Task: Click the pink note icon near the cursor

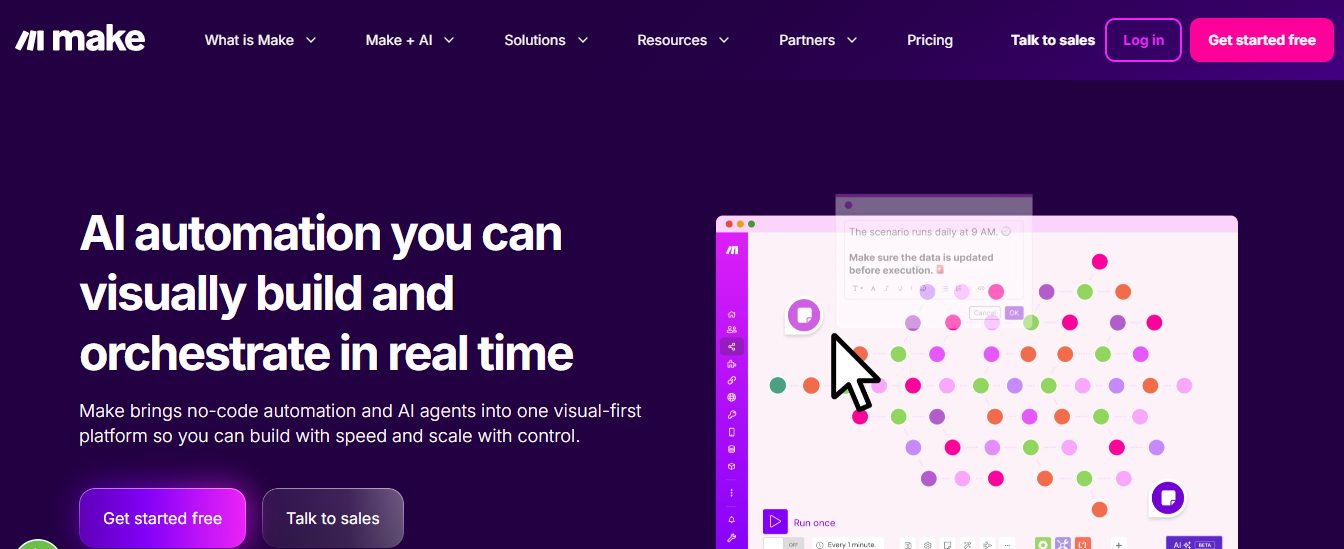Action: click(x=803, y=315)
